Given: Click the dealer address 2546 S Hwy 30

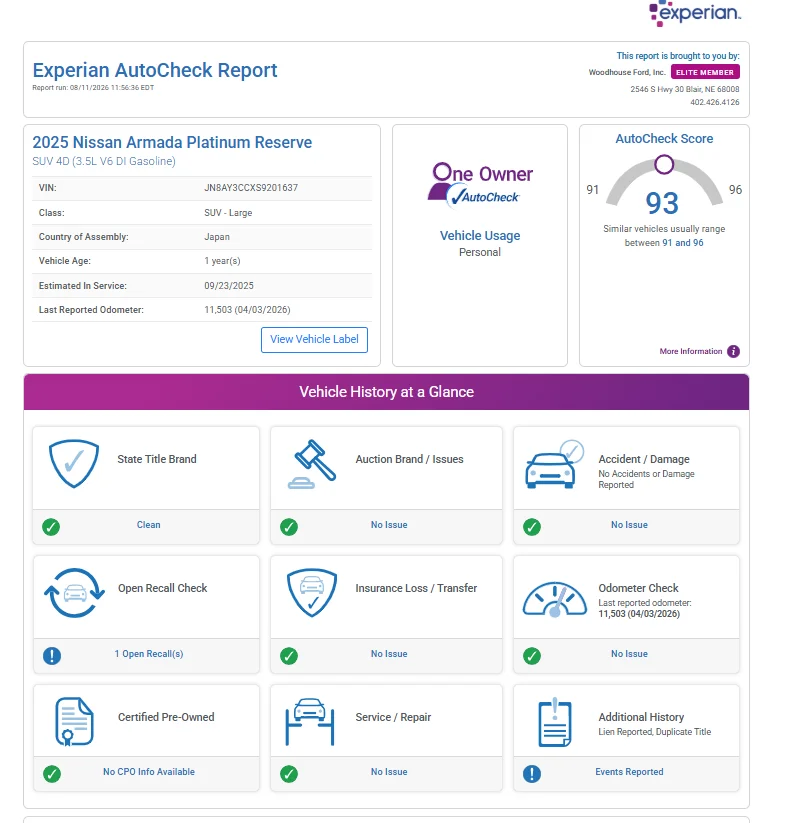Looking at the screenshot, I should [685, 89].
